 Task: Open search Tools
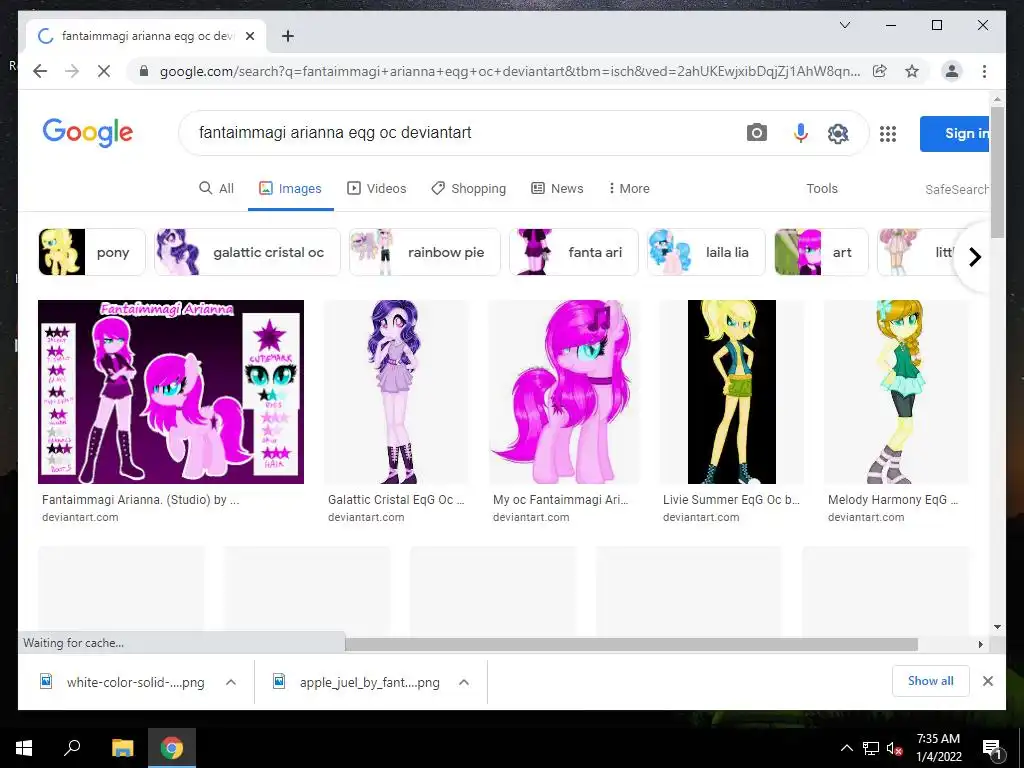pyautogui.click(x=822, y=188)
